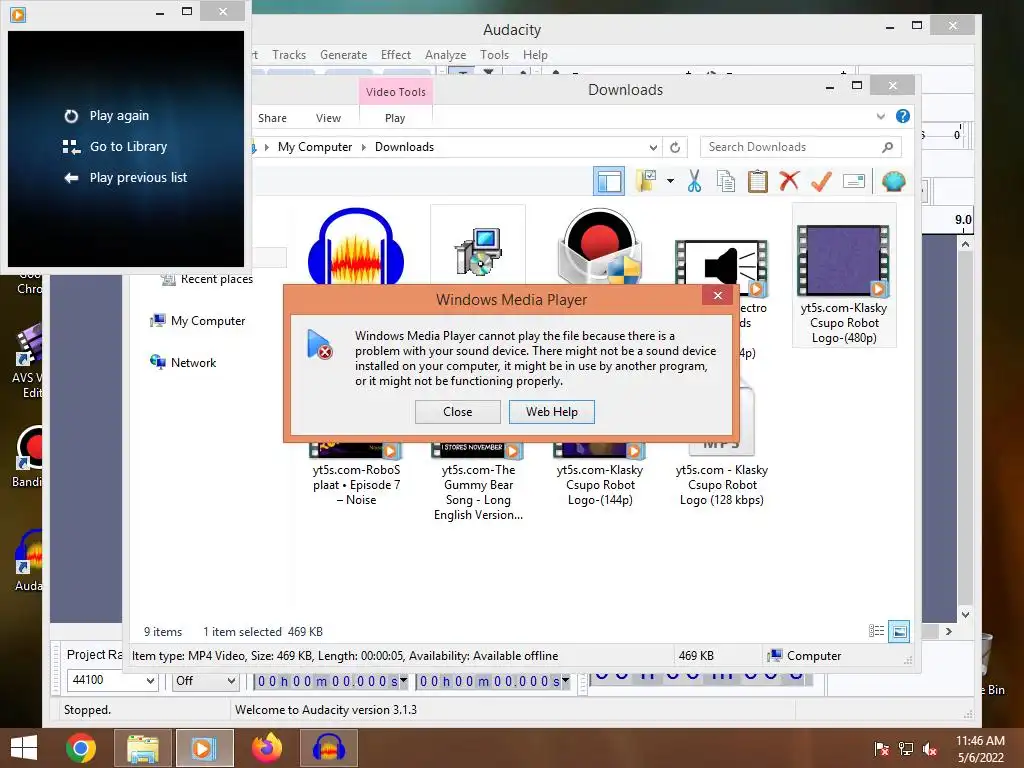Click My Computer in the address breadcrumb

click(315, 147)
